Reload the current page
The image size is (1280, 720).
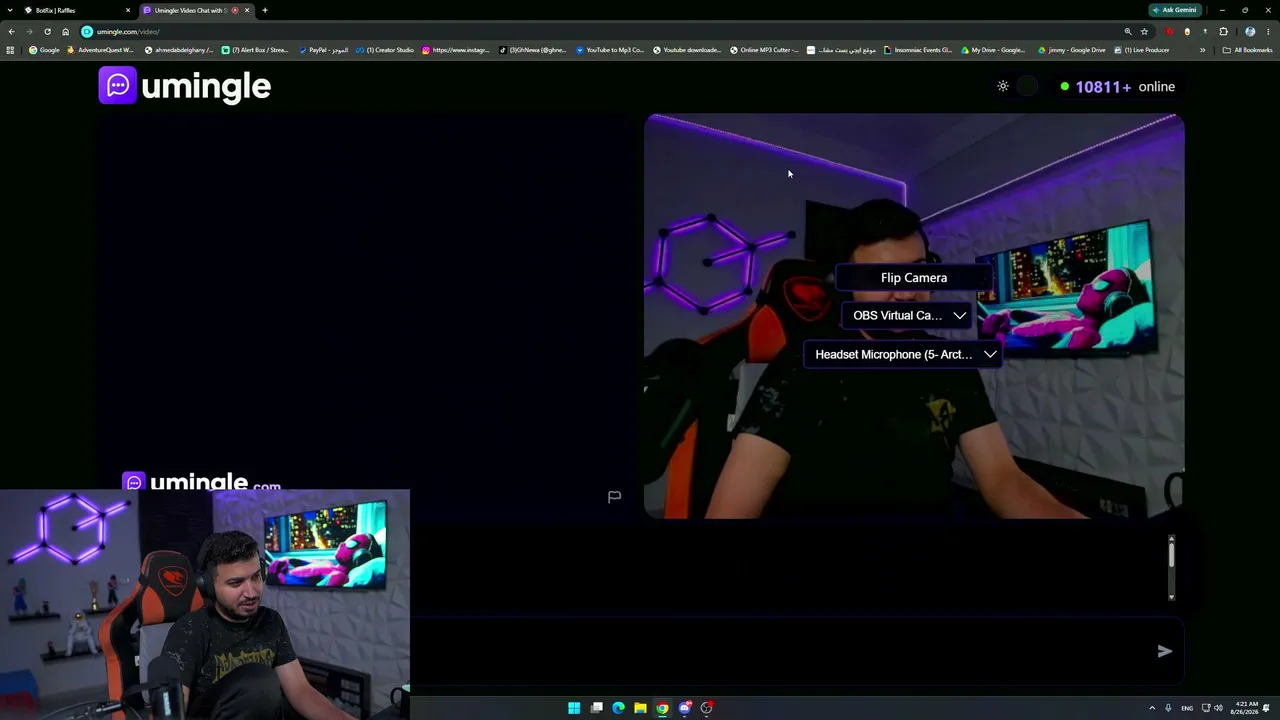[x=47, y=31]
